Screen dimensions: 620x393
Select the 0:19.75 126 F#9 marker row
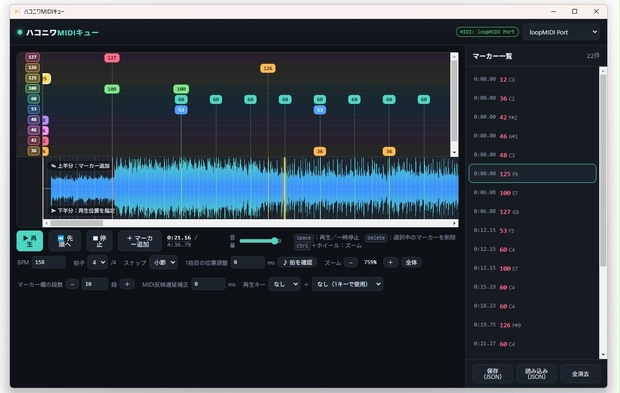coord(532,325)
